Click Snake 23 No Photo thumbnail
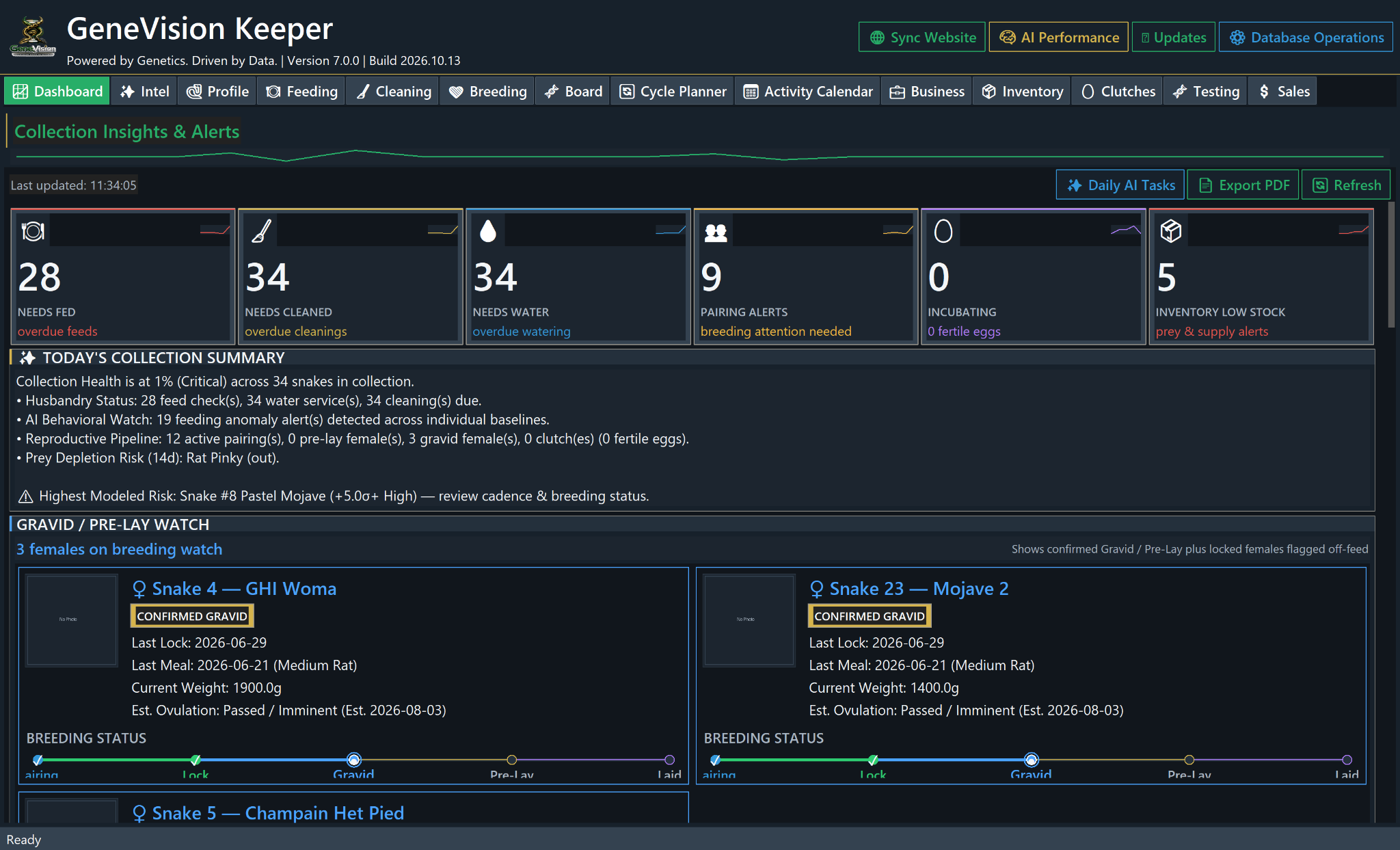This screenshot has width=1400, height=850. click(x=749, y=620)
